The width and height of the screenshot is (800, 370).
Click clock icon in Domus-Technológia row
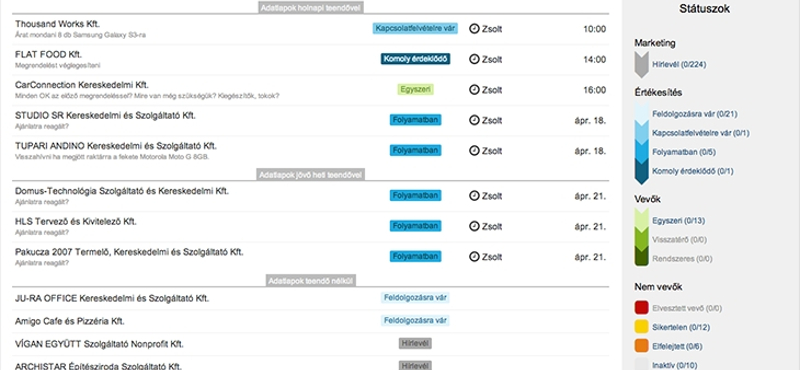click(474, 196)
